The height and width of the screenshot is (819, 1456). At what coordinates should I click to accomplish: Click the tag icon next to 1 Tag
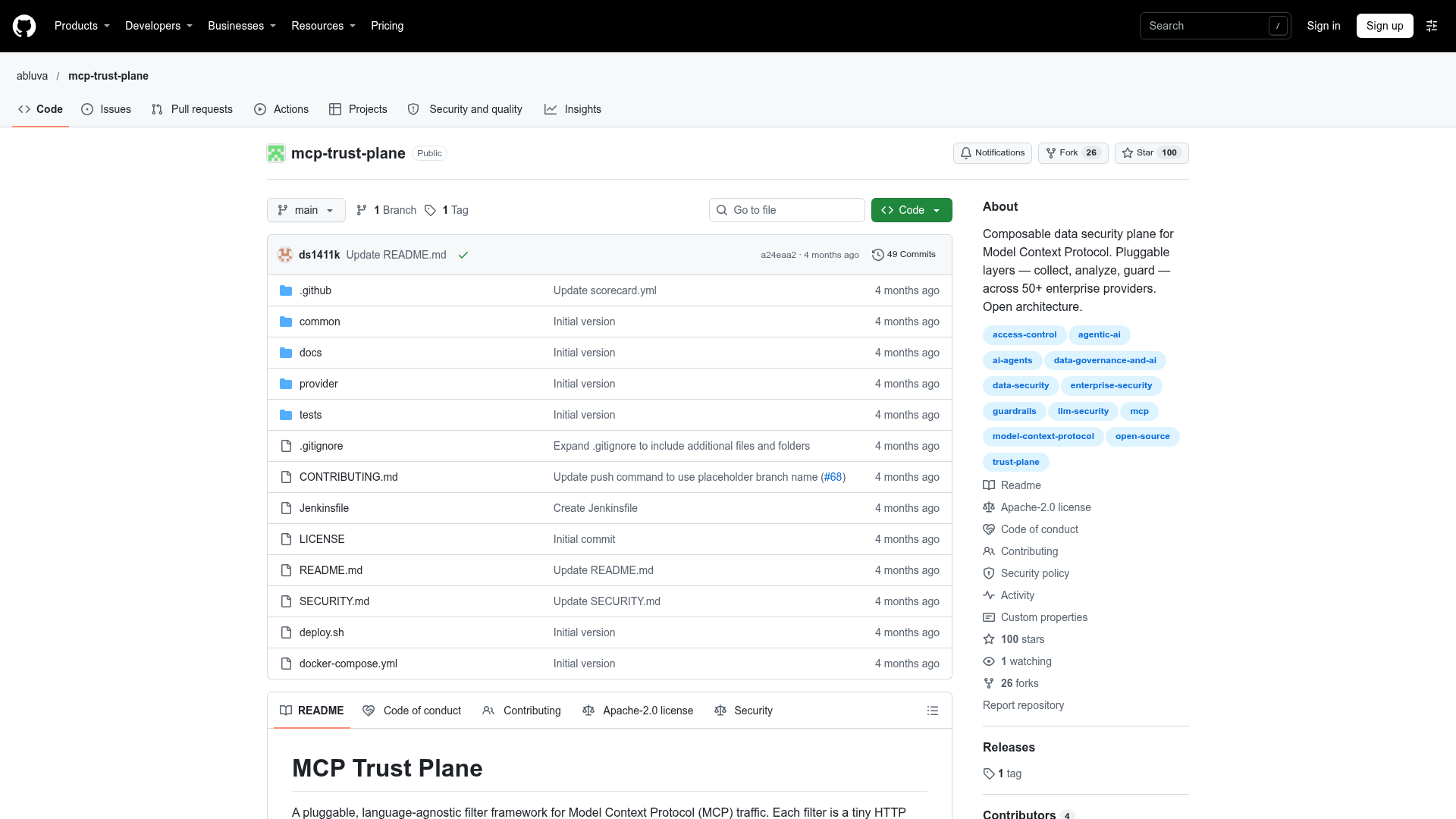[x=430, y=210]
